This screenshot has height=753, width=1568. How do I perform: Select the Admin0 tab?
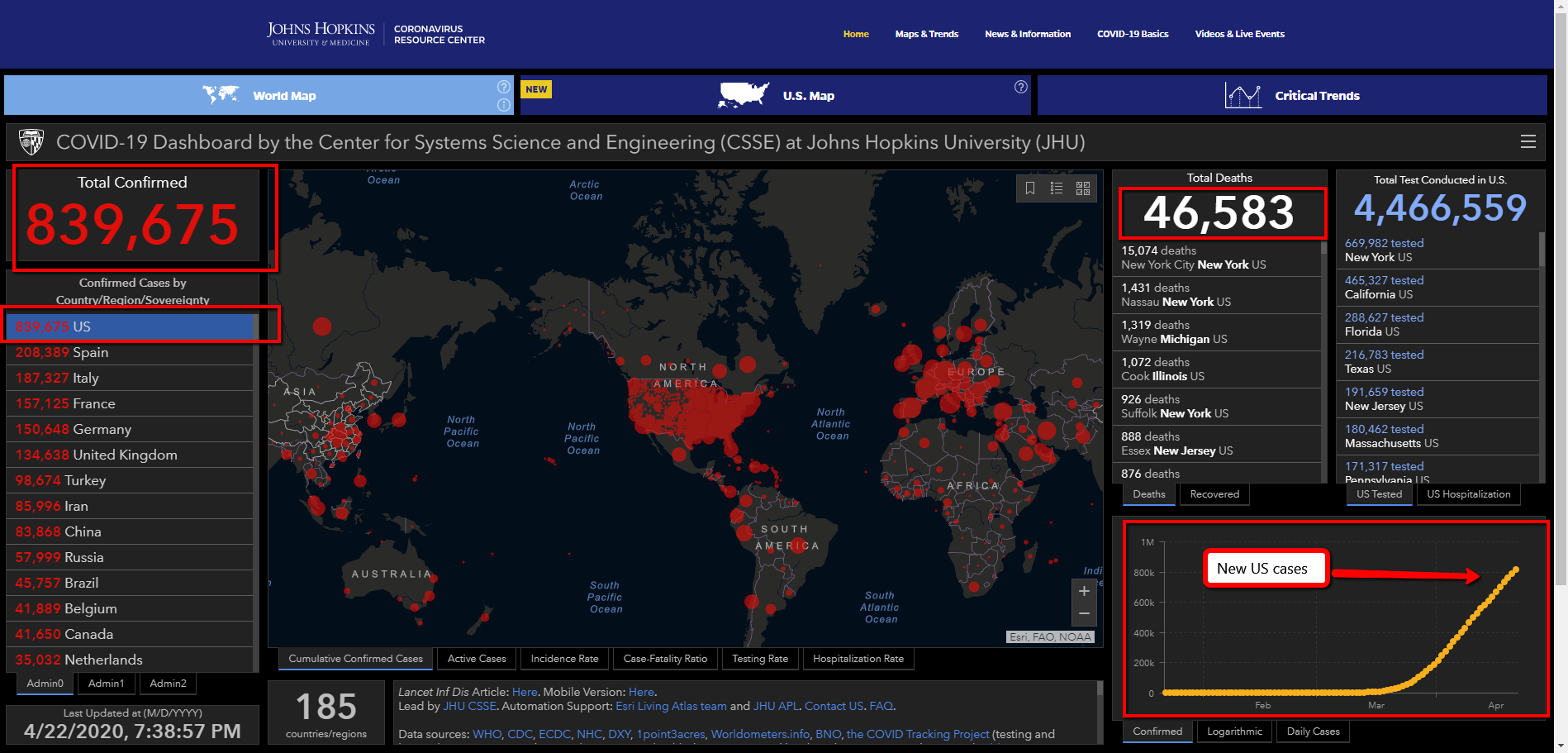[x=45, y=684]
